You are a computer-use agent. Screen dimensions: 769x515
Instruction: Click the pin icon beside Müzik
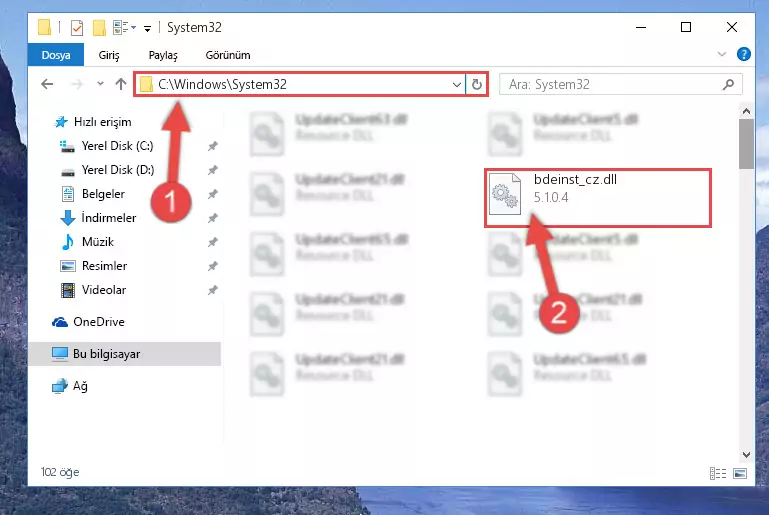(x=212, y=242)
